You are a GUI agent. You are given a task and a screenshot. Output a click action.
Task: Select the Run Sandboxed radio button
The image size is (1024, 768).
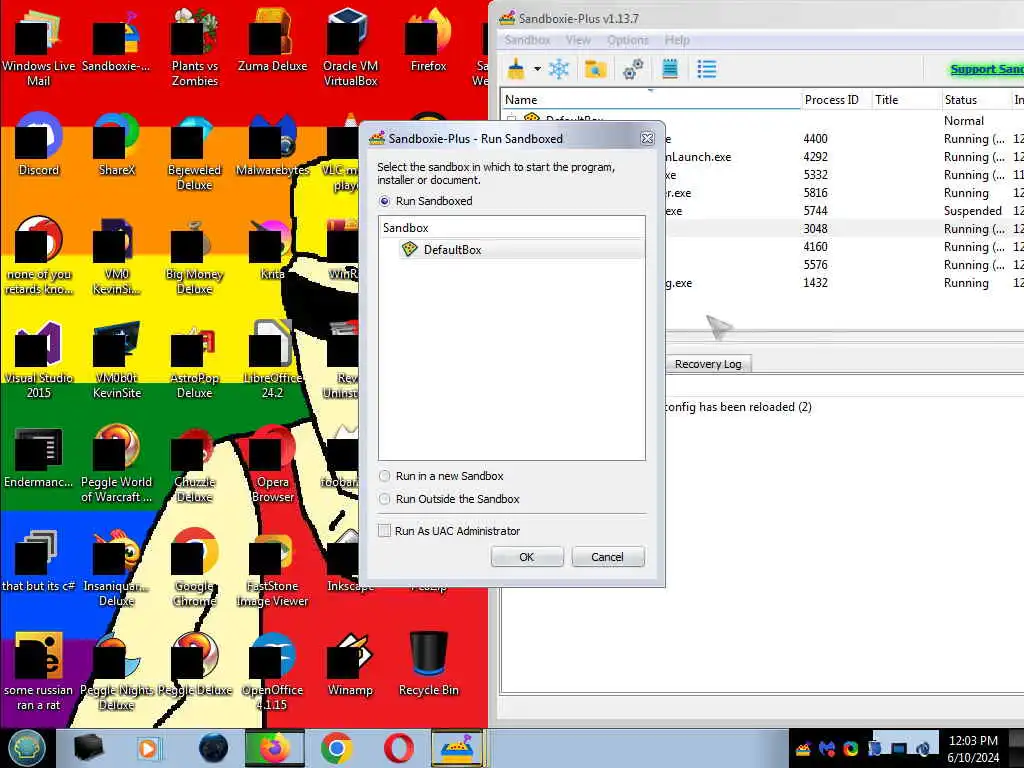pyautogui.click(x=385, y=201)
